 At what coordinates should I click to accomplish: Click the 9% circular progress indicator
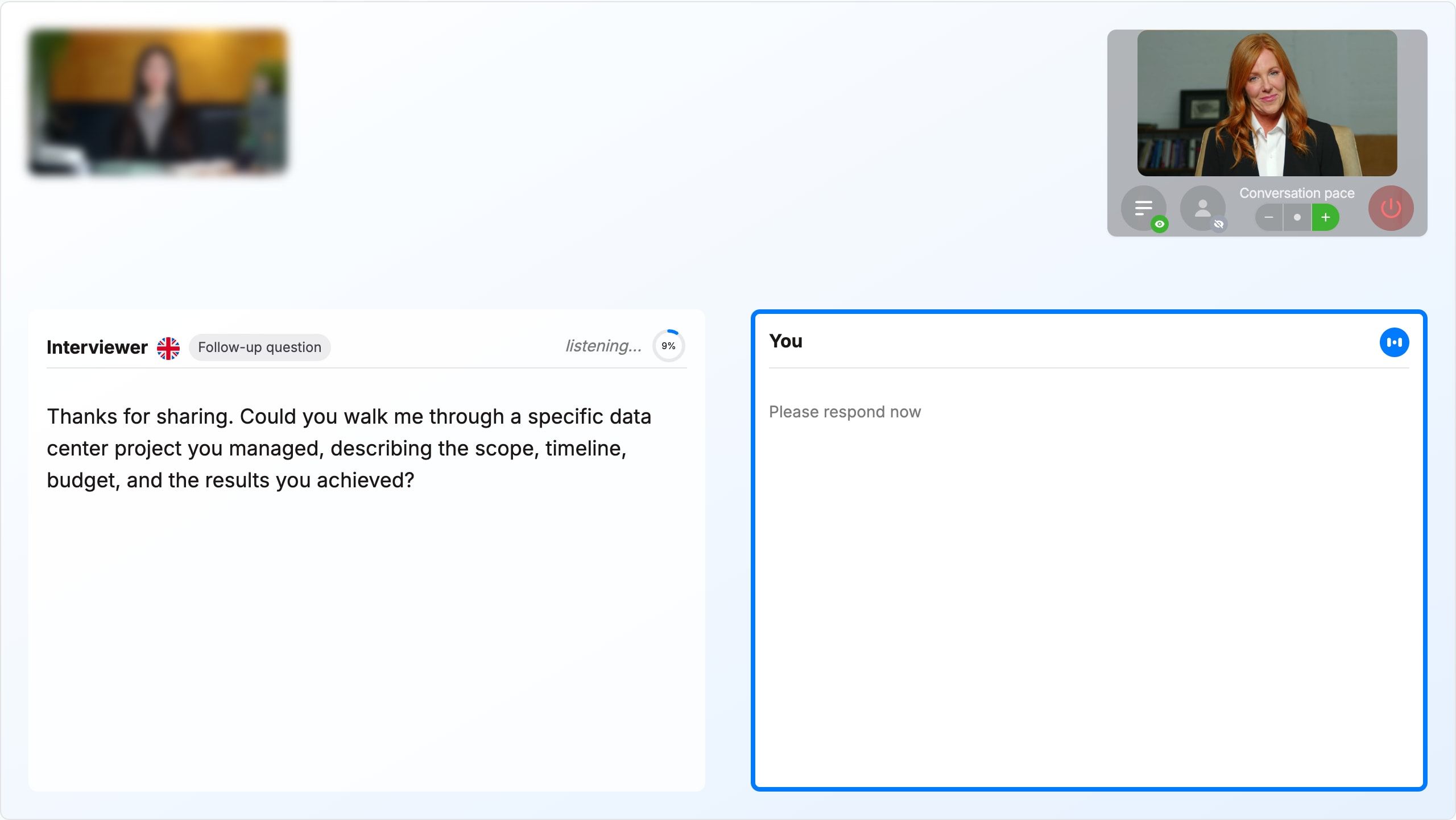pos(668,346)
